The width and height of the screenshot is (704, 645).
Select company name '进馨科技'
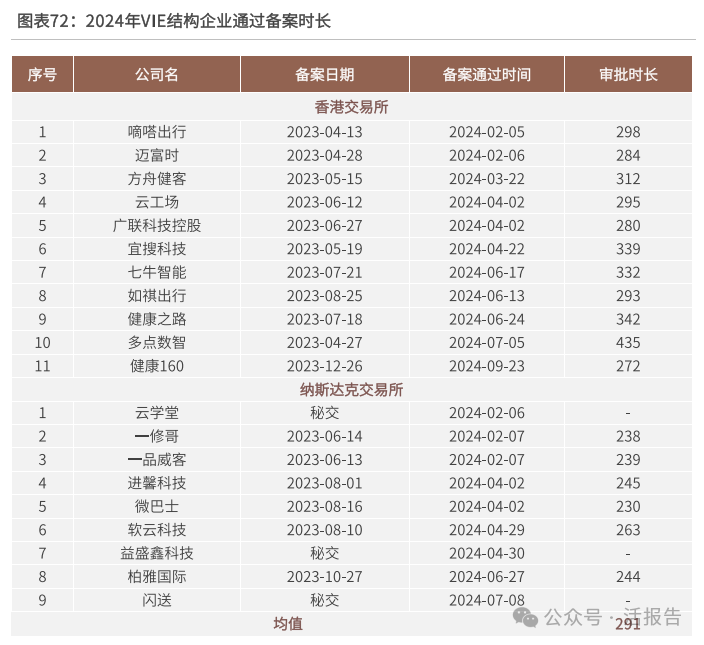point(157,483)
